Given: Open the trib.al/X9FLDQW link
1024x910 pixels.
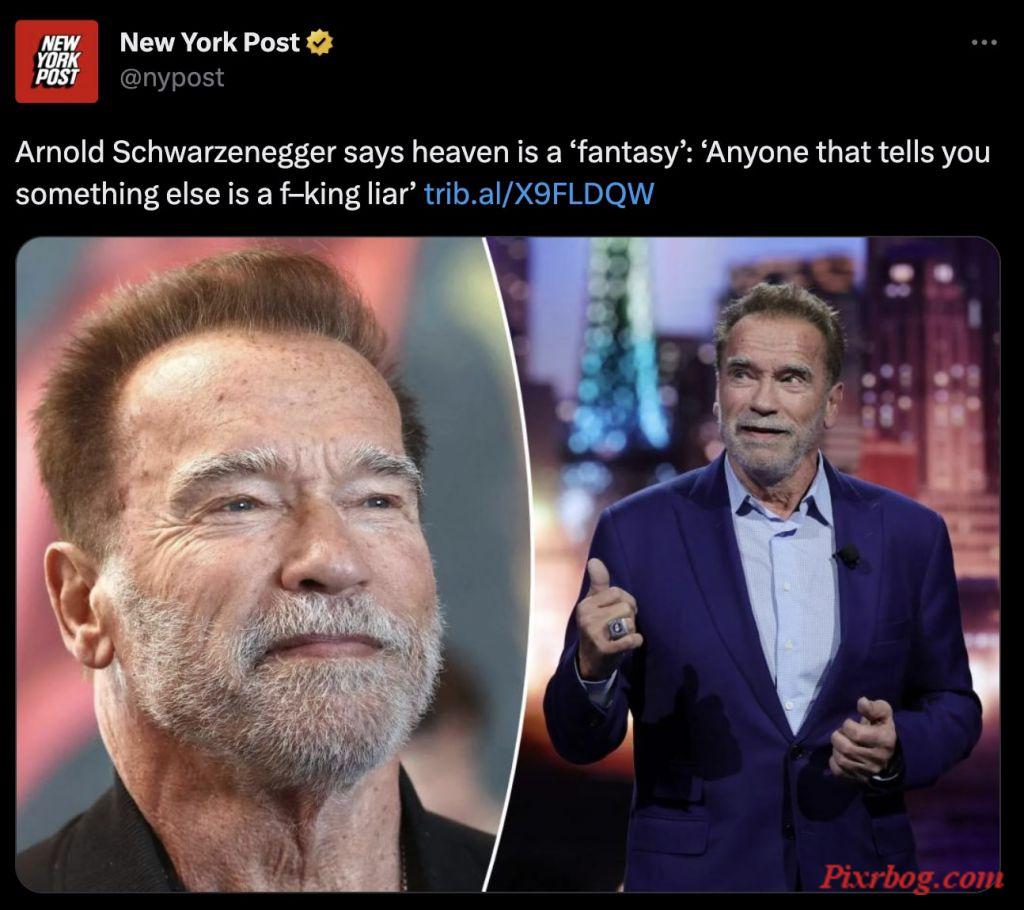Looking at the screenshot, I should tap(539, 194).
